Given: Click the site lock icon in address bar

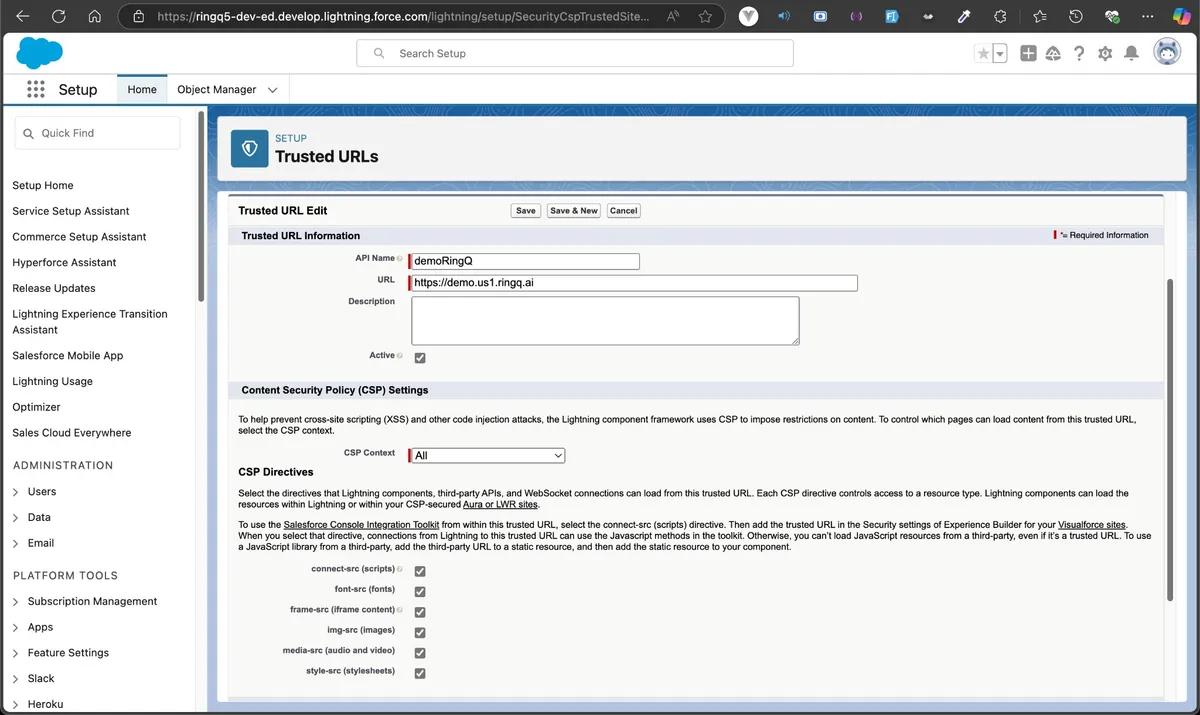Looking at the screenshot, I should coord(139,16).
